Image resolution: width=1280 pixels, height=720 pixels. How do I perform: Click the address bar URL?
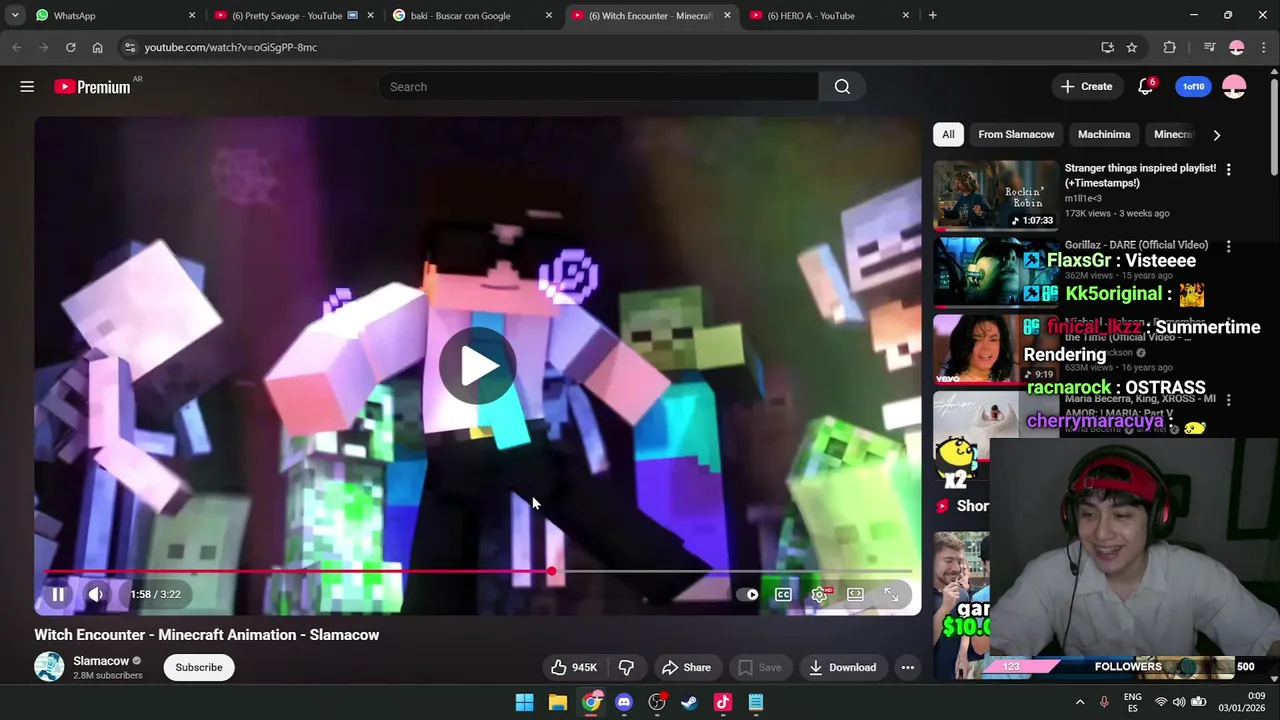click(x=230, y=47)
